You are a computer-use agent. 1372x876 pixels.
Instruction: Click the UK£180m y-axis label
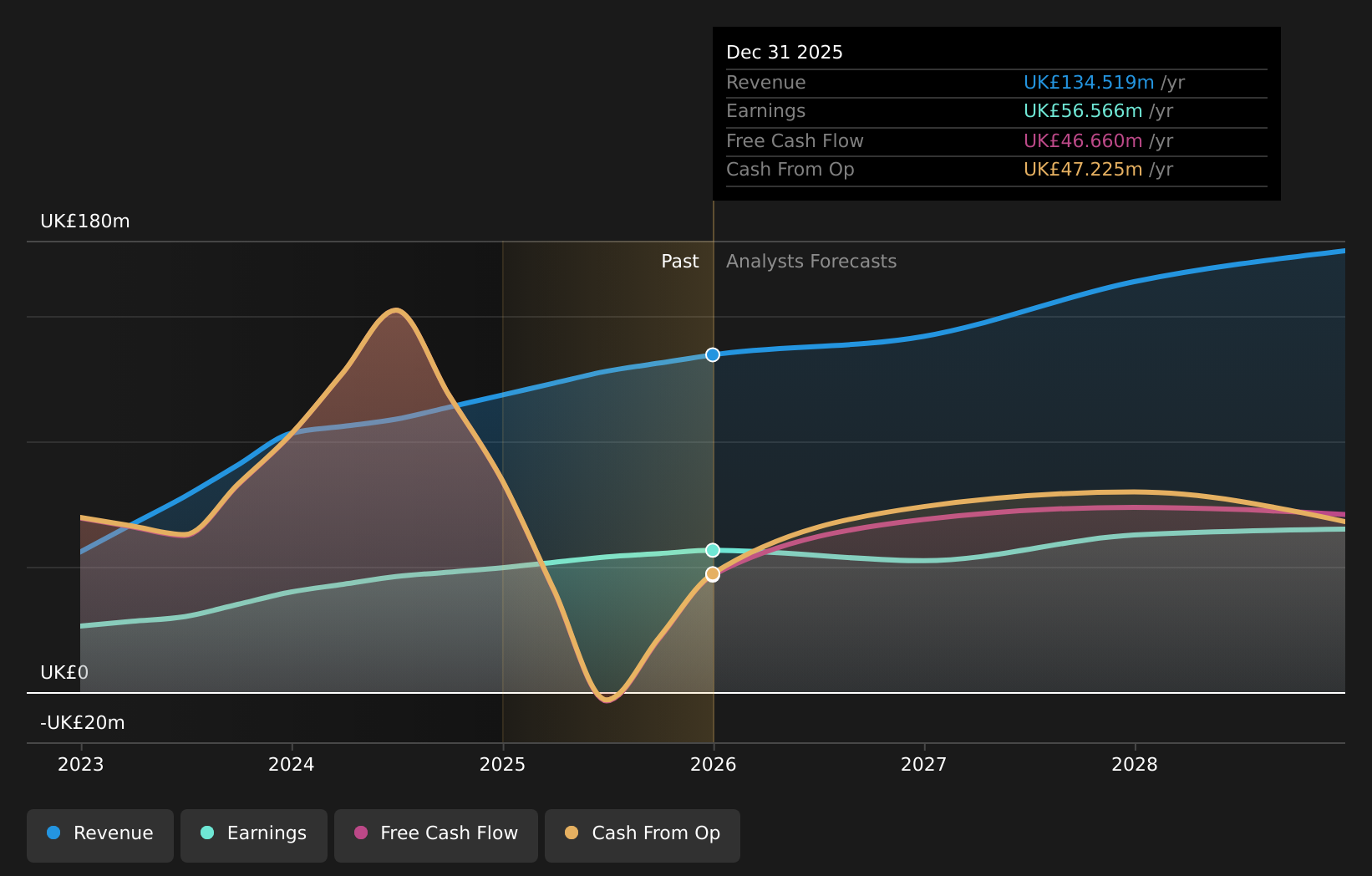pos(85,222)
